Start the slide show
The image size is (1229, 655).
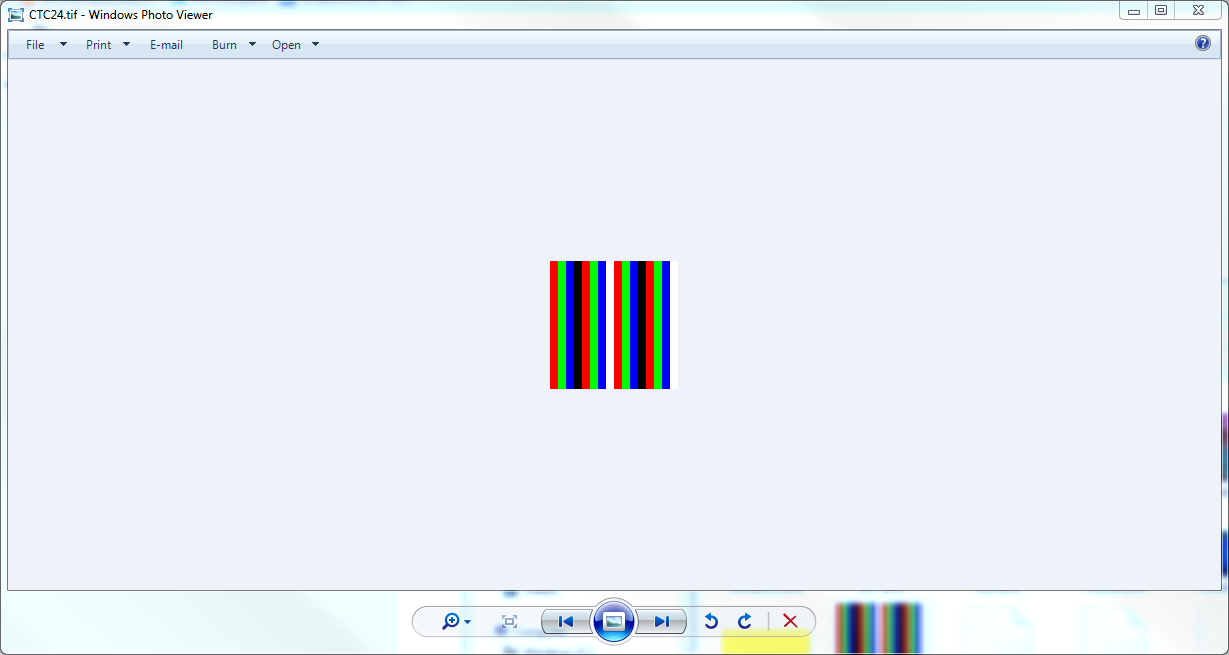pos(614,622)
